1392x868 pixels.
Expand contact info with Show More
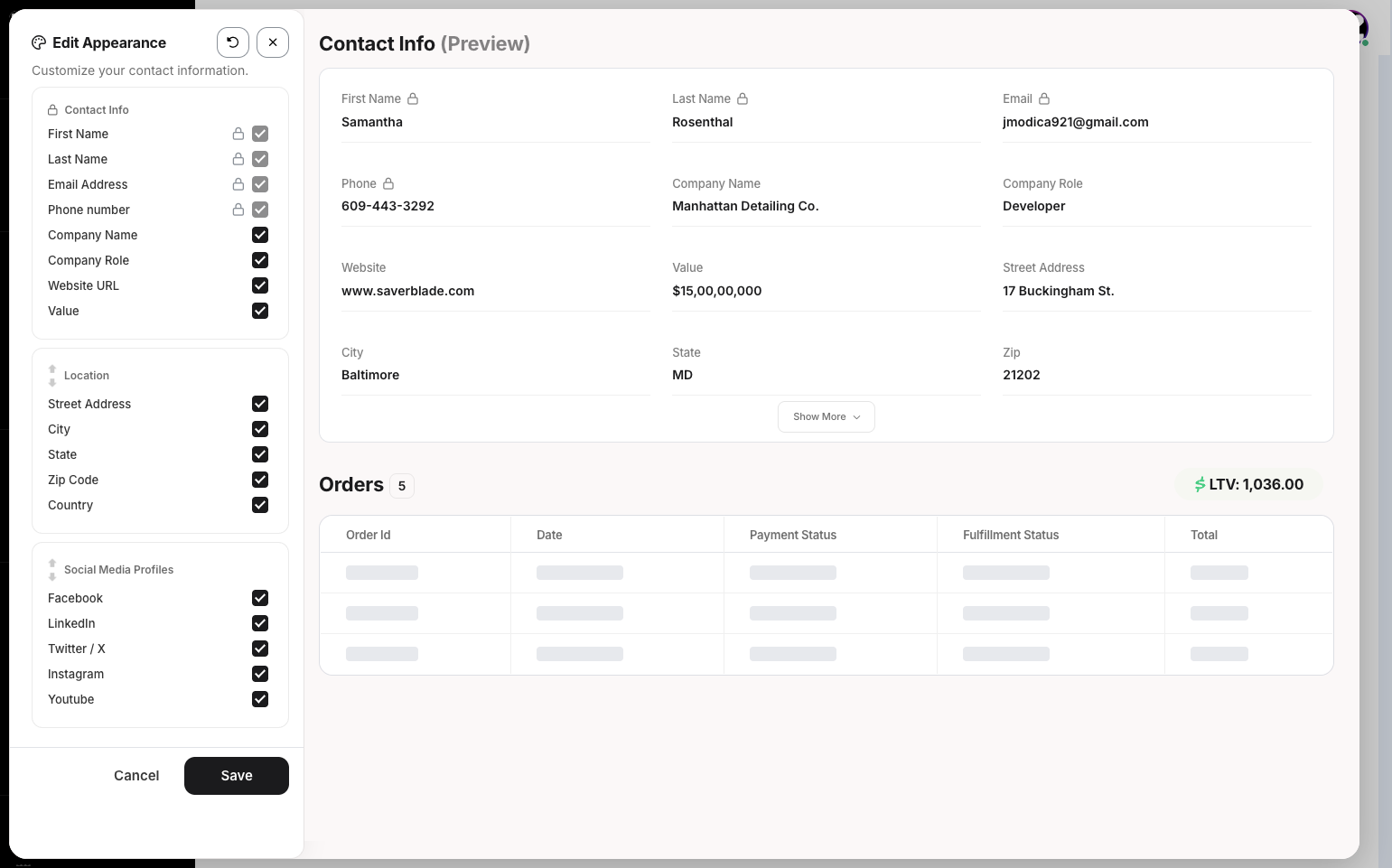click(x=827, y=416)
